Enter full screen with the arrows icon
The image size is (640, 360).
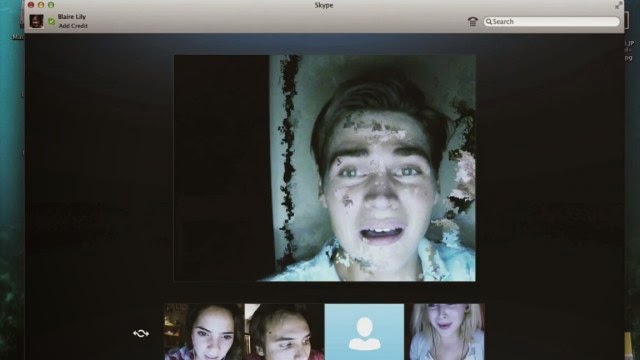click(618, 5)
